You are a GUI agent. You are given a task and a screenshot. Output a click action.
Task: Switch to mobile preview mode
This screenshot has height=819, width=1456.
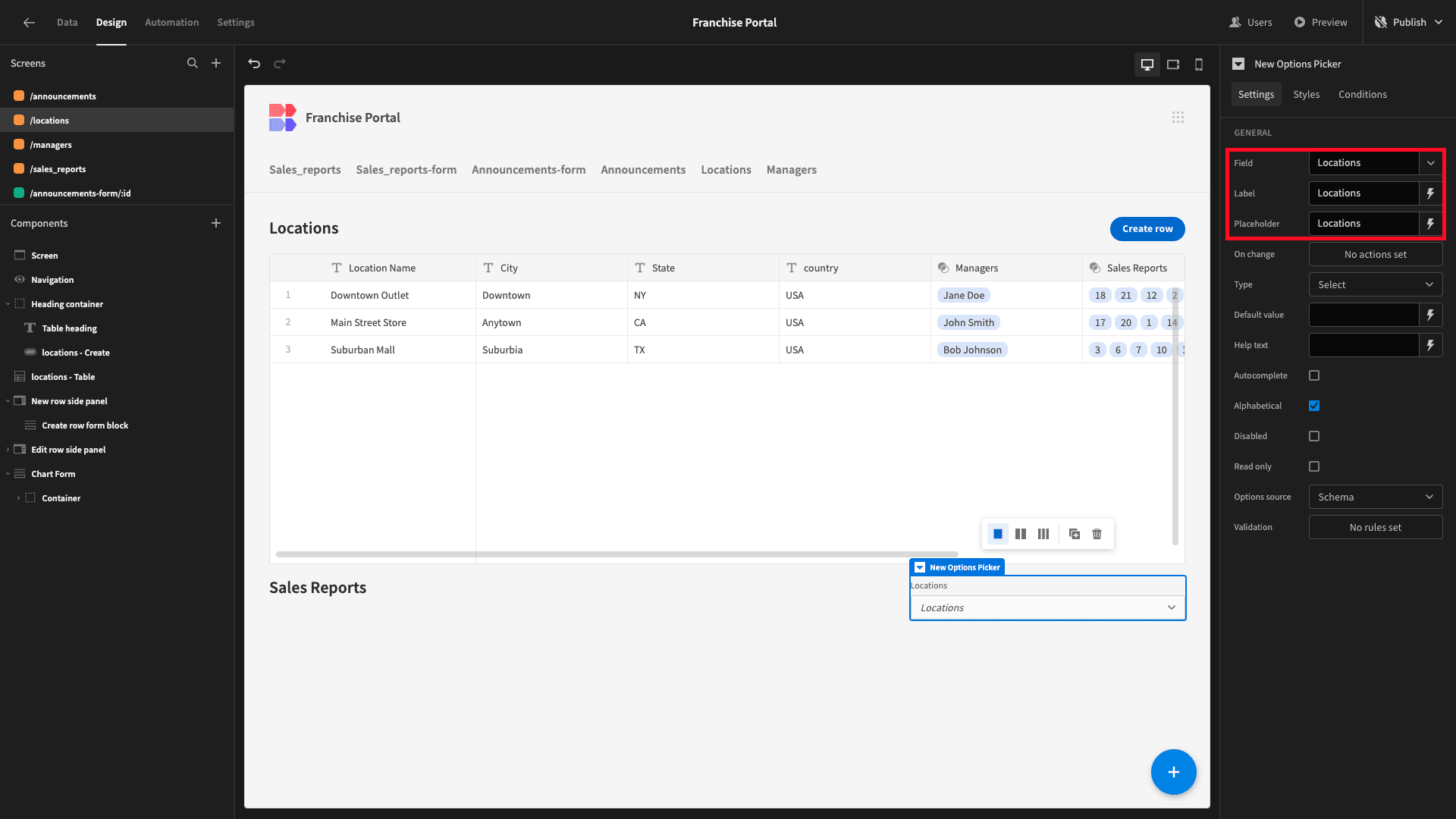coord(1199,64)
